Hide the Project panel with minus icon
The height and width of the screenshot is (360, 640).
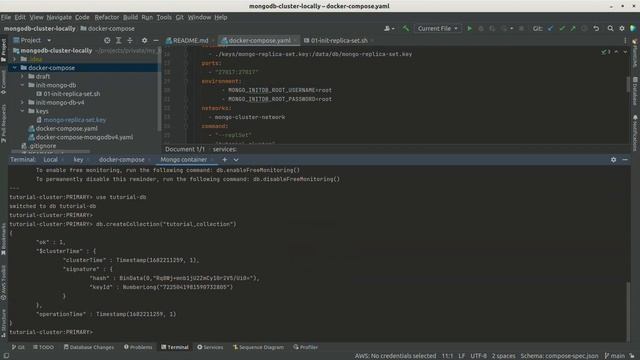tap(156, 40)
